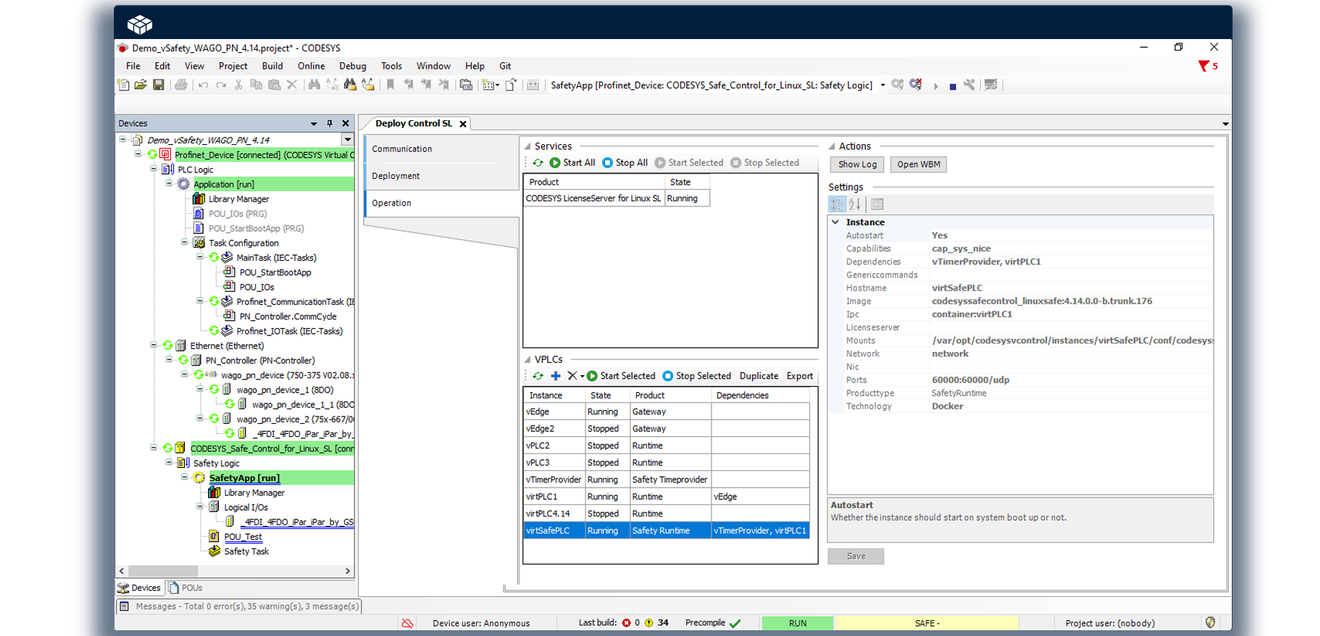The height and width of the screenshot is (636, 1320).
Task: Click the blue plus add VPLC icon
Action: click(556, 376)
